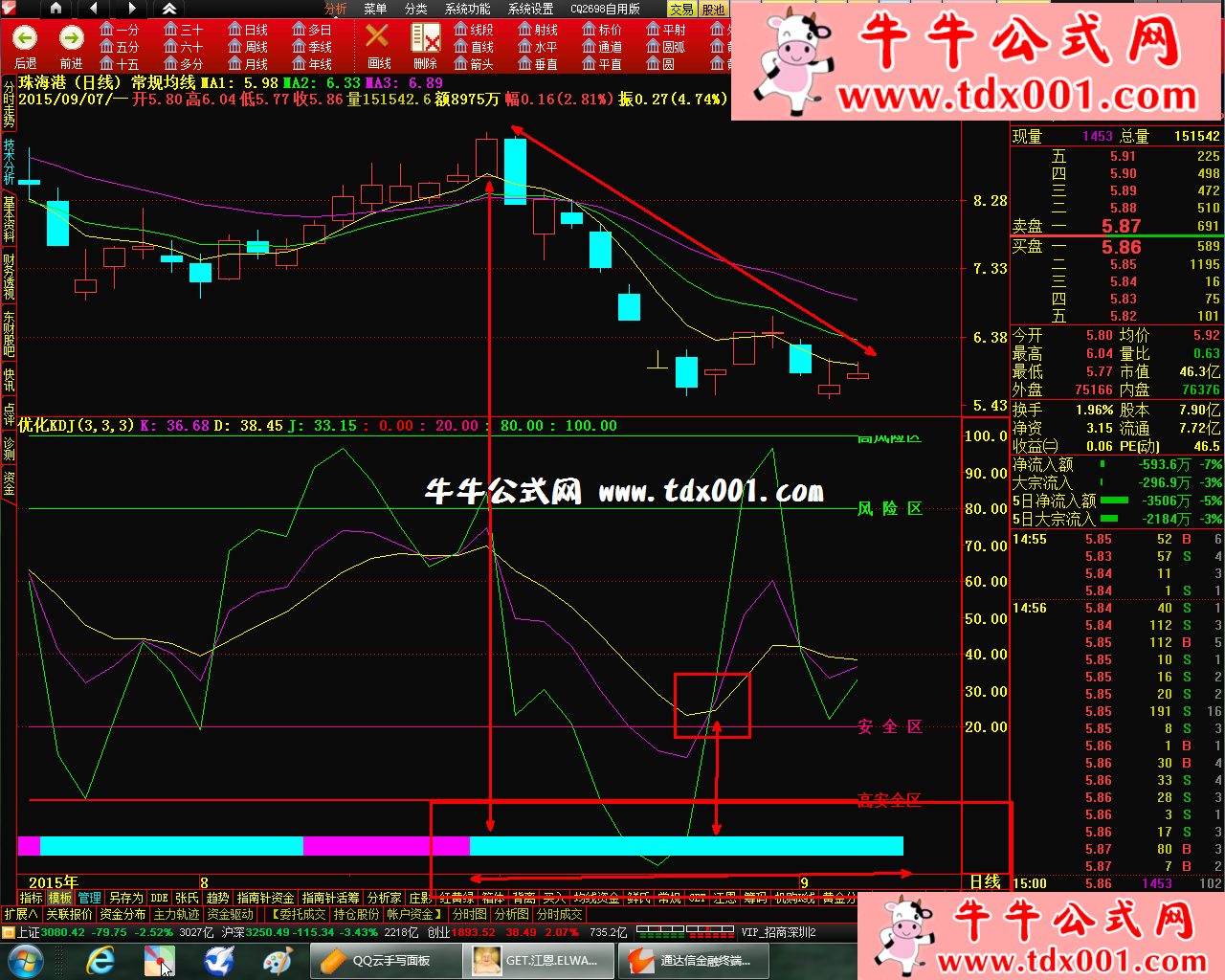Open the 分时走势 sidebar tab
This screenshot has width=1225, height=980.
9,105
